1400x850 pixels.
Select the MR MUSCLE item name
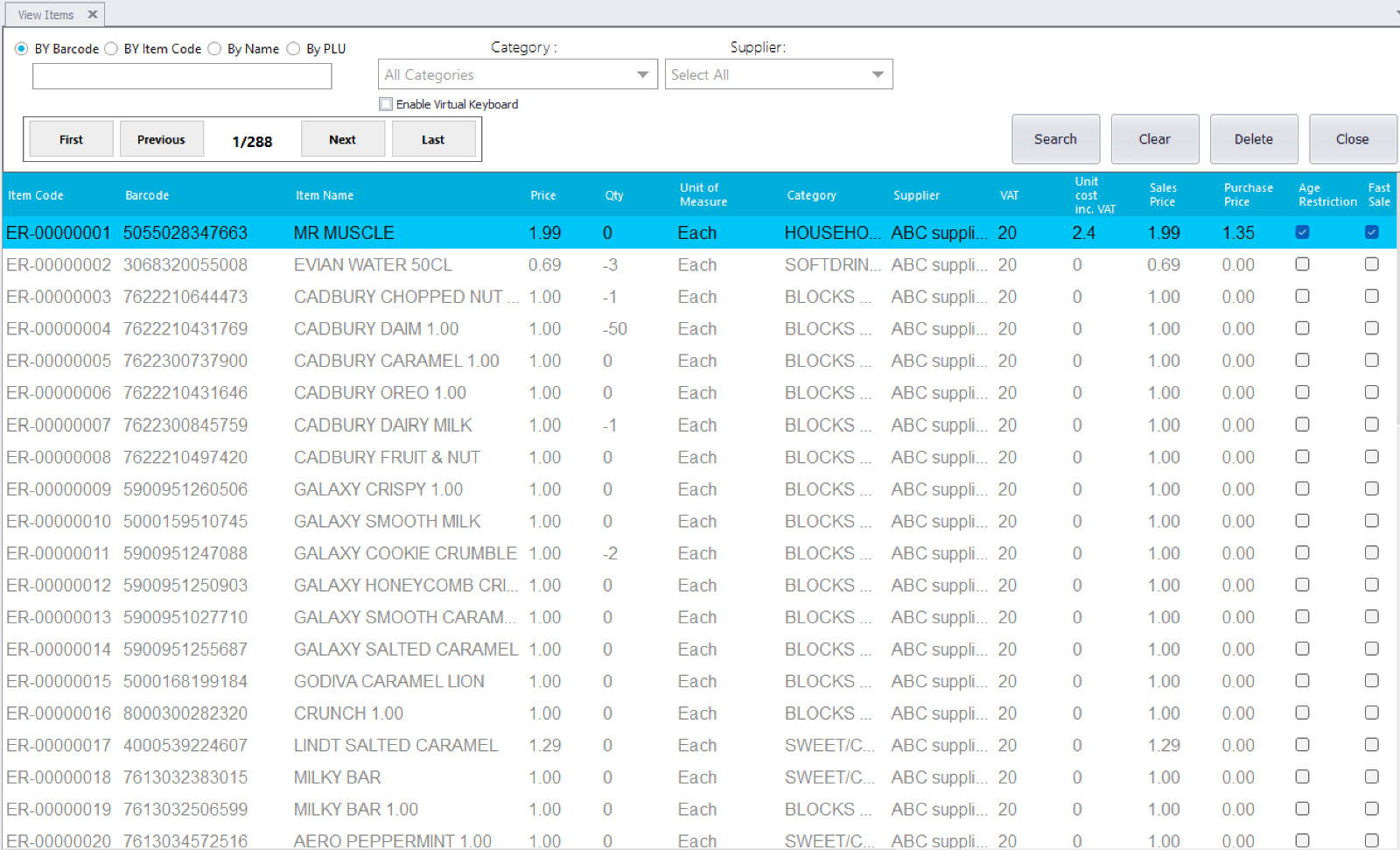(x=344, y=233)
